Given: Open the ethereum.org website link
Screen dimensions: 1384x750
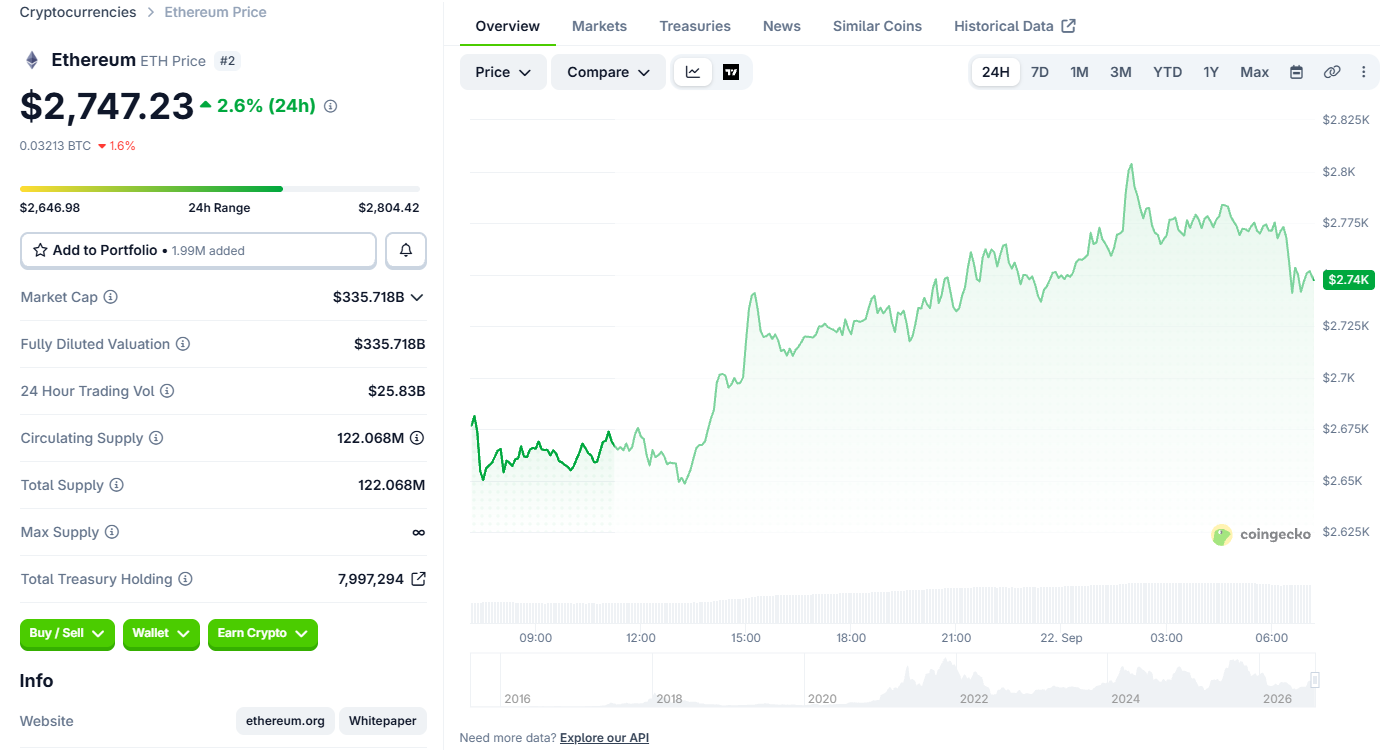Looking at the screenshot, I should [285, 721].
